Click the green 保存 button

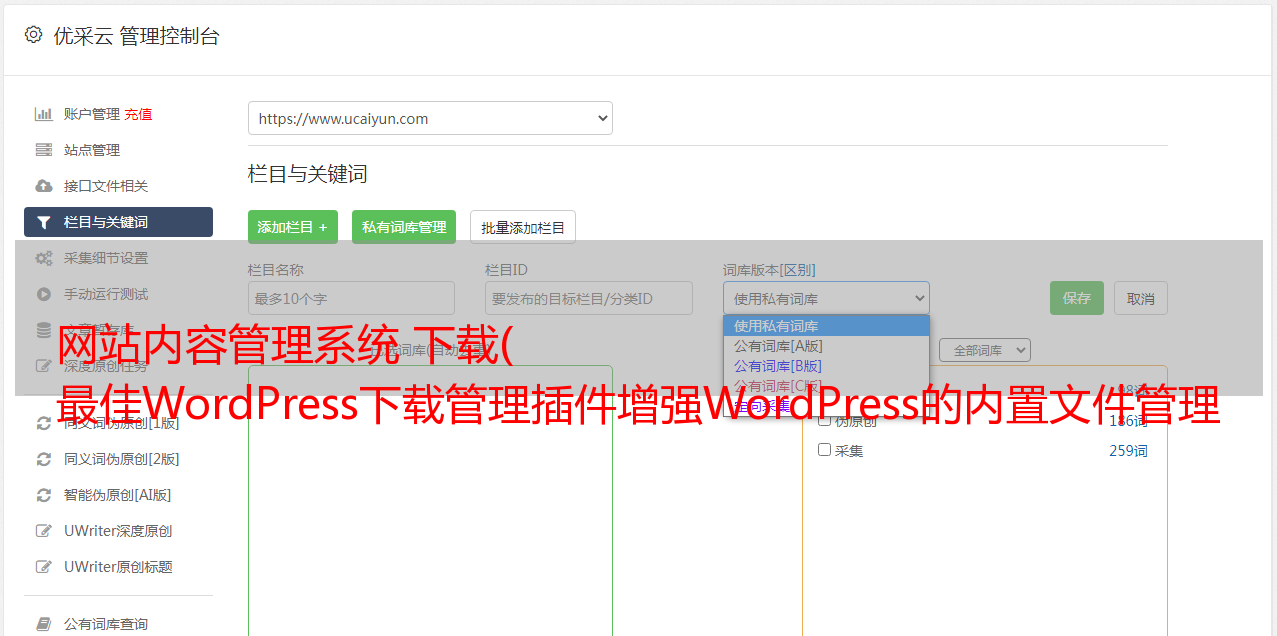tap(1077, 298)
